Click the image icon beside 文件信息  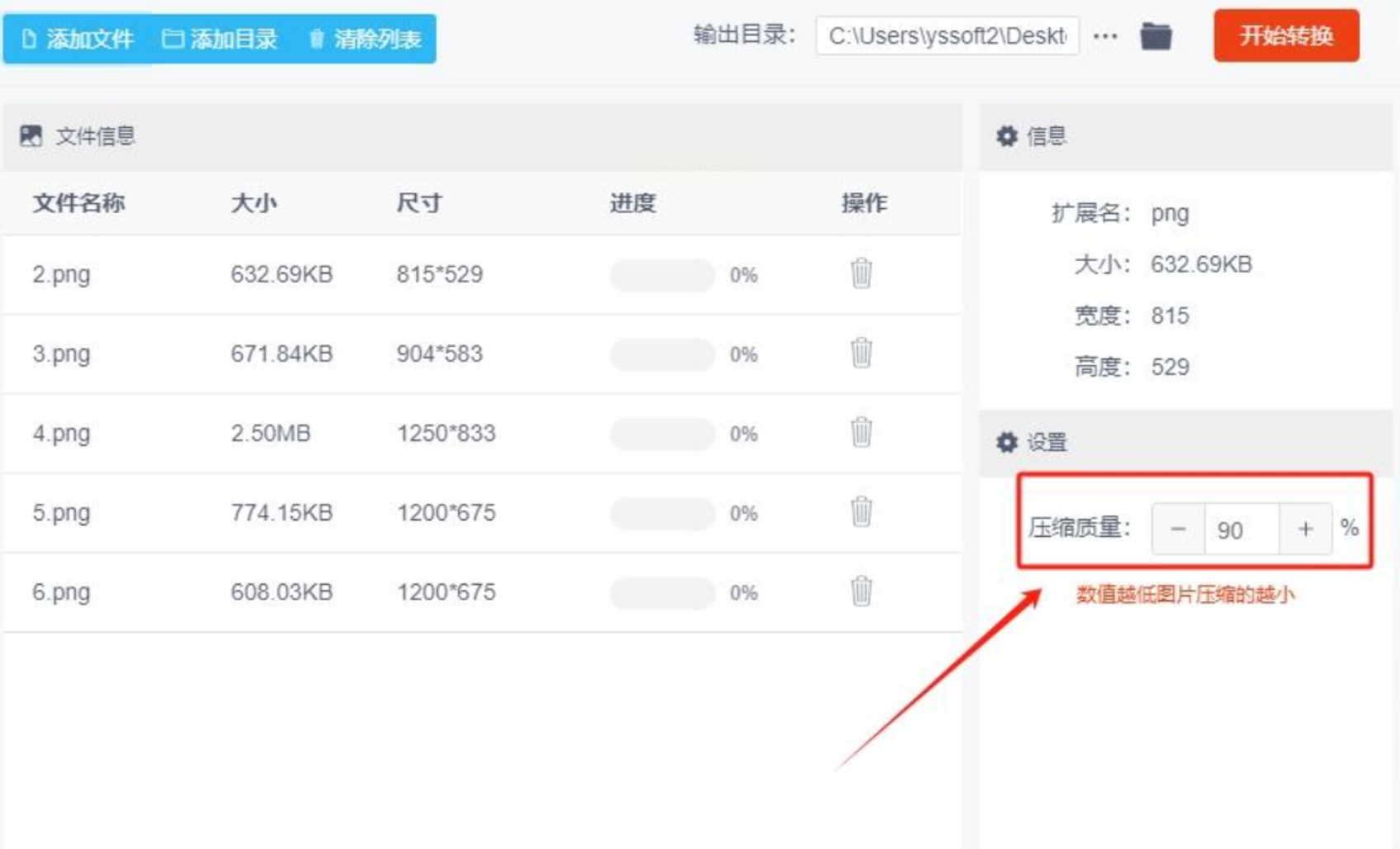(31, 135)
